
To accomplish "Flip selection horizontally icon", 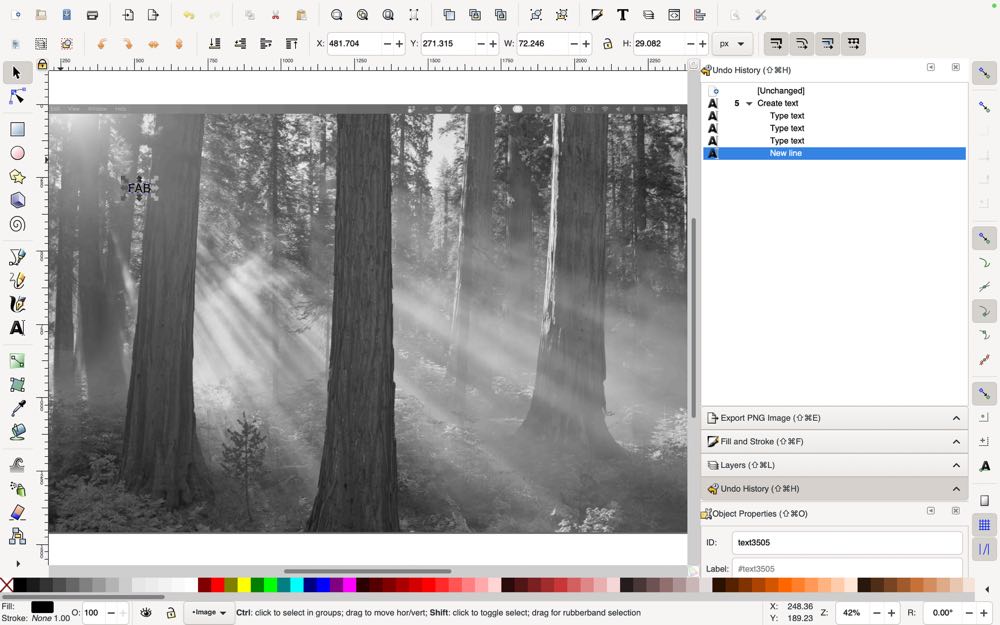I will coord(153,43).
